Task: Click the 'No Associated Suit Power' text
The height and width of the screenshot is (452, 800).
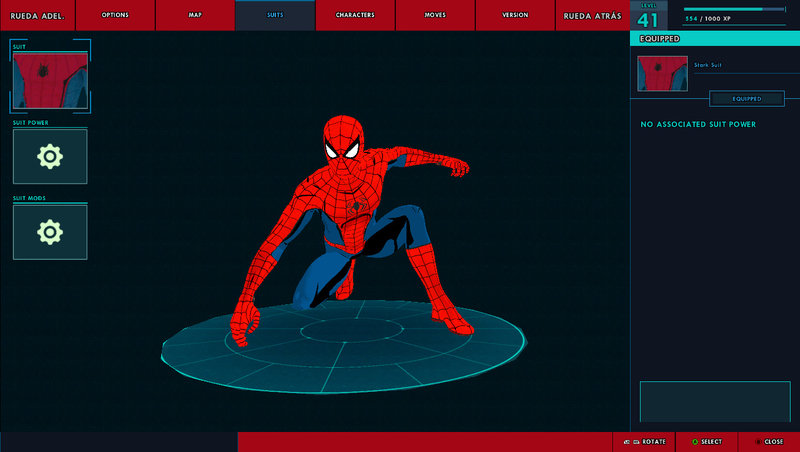Action: [x=698, y=124]
